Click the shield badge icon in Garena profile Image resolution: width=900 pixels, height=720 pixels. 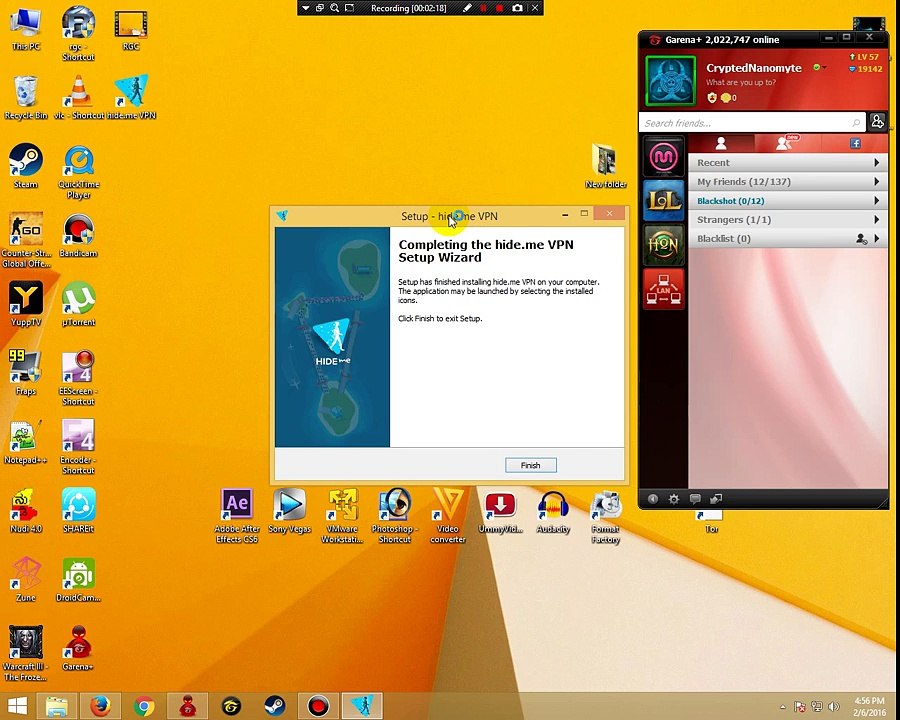(x=712, y=98)
